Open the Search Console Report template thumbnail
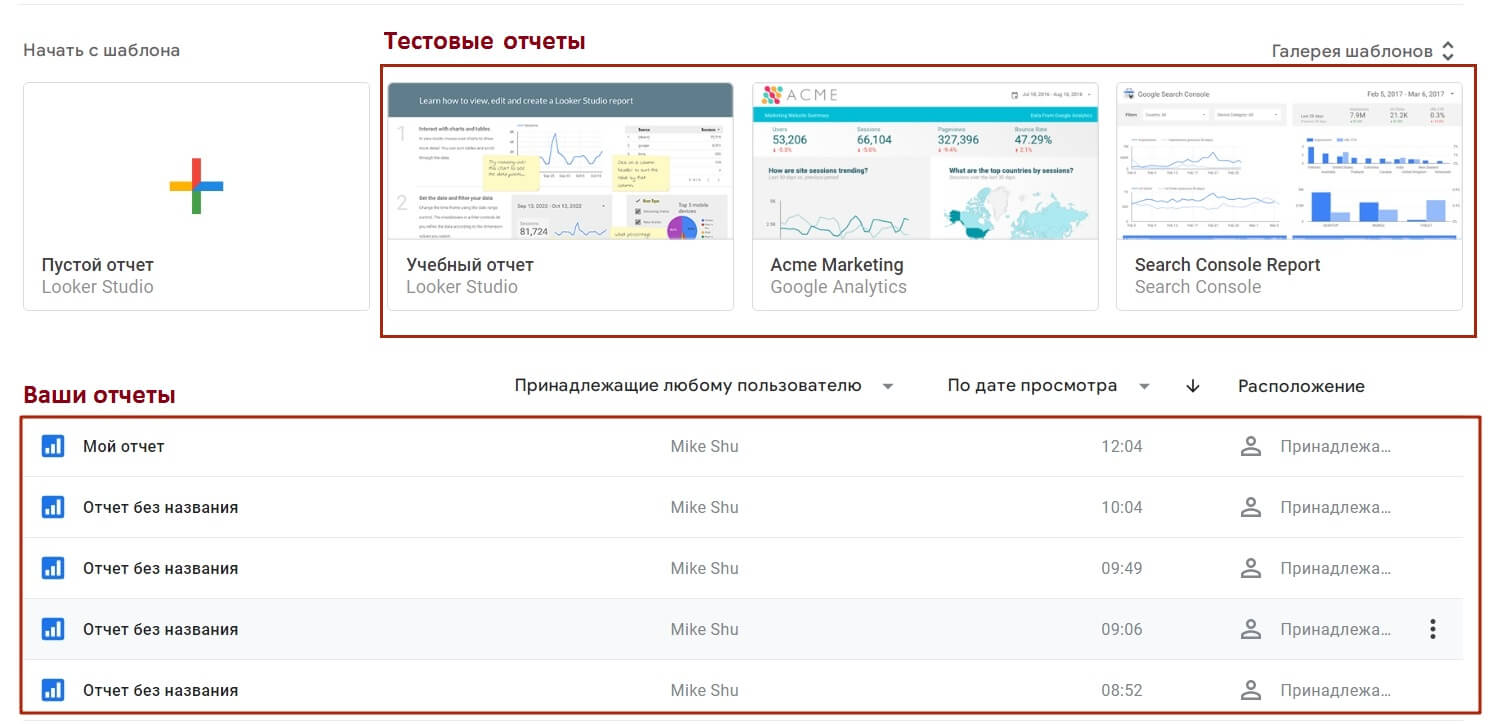Viewport: 1508px width, 724px height. [1289, 161]
